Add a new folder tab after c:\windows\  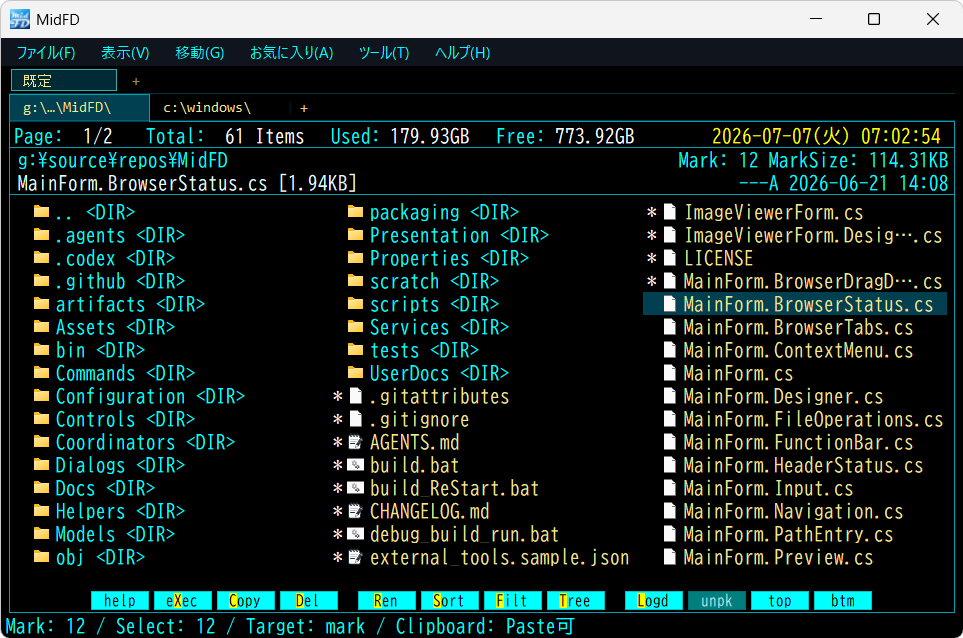tap(303, 108)
